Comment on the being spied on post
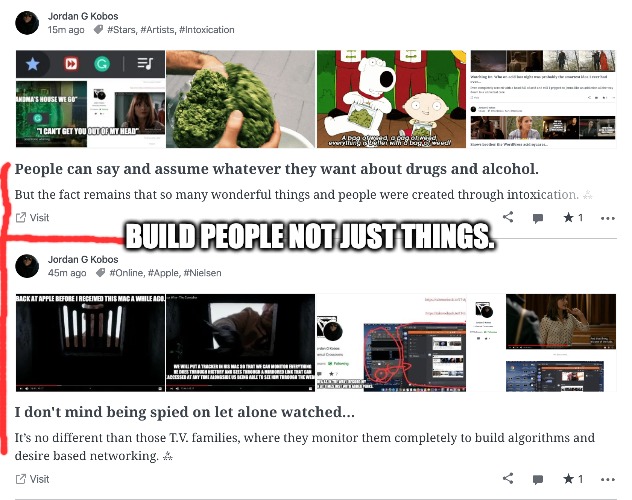 pos(538,479)
